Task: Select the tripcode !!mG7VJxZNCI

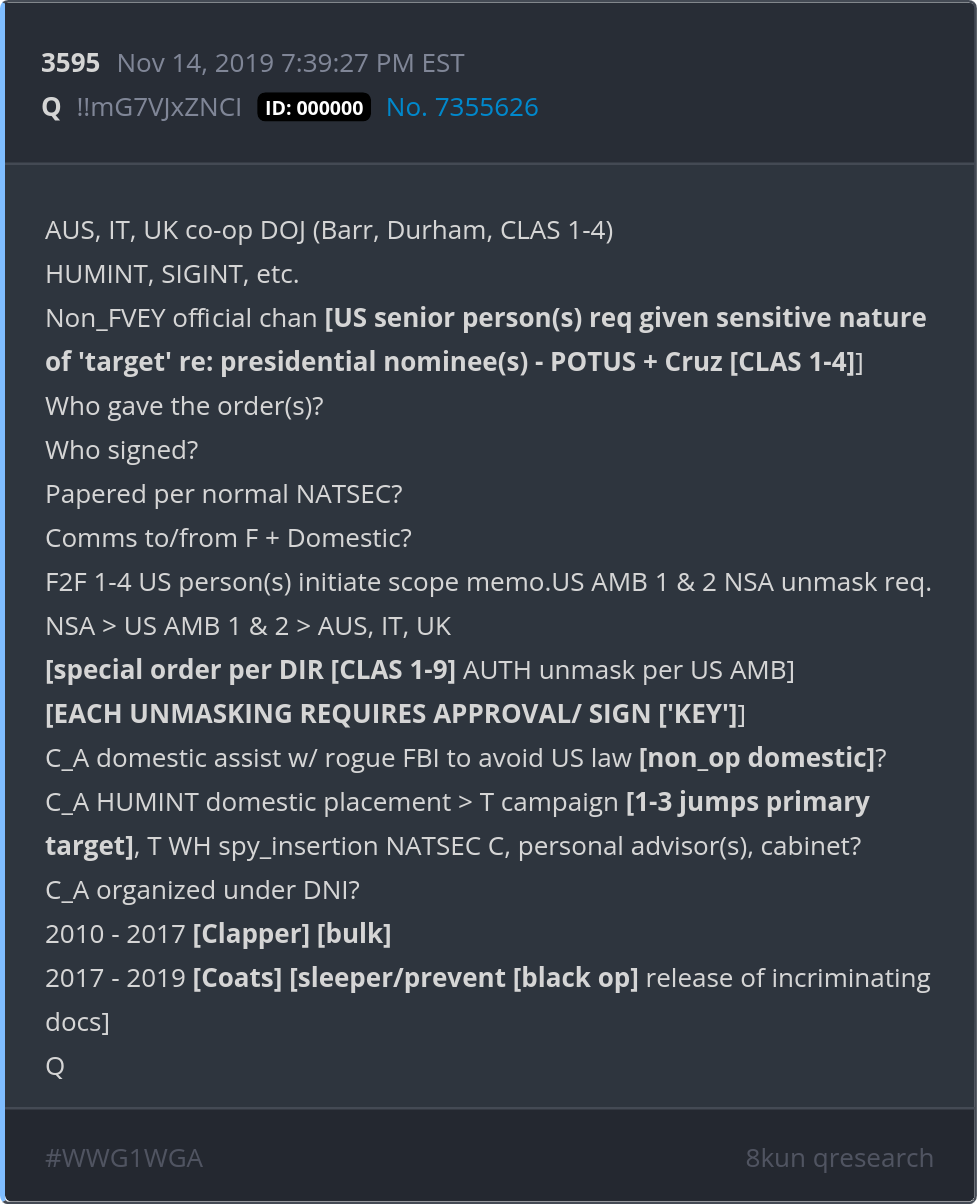Action: [x=159, y=107]
